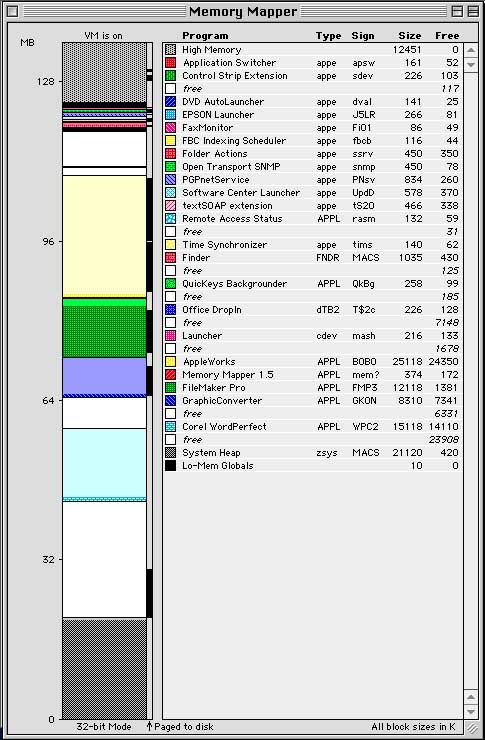This screenshot has height=740, width=485.
Task: Click the Lo-Mem Globals black swatch icon
Action: tap(170, 466)
